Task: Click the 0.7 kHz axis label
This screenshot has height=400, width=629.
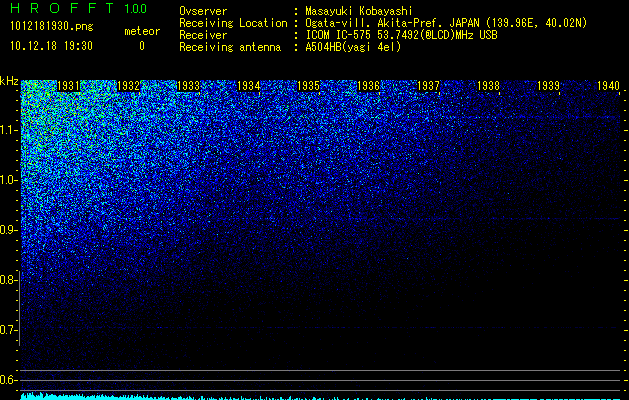Action: tap(8, 330)
